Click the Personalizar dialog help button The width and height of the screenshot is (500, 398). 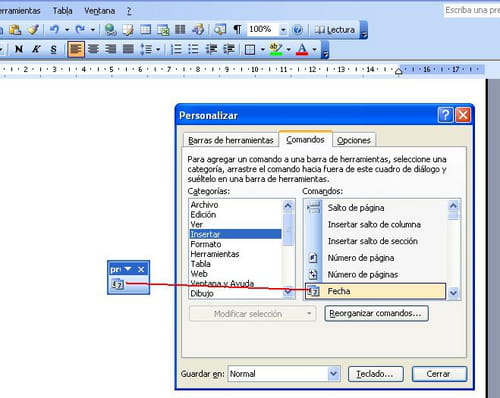445,115
